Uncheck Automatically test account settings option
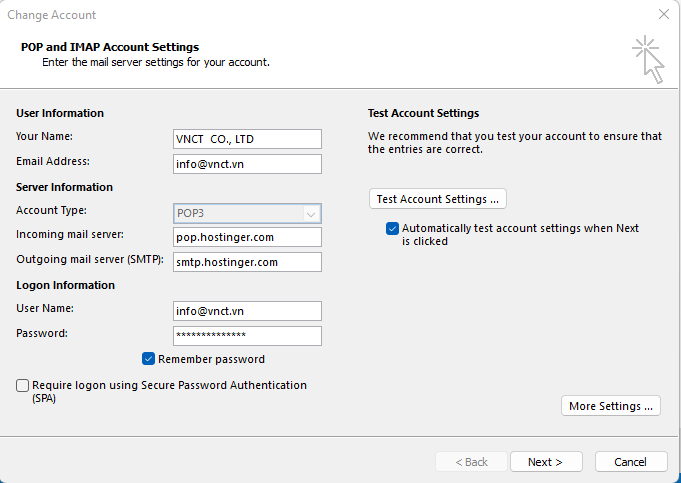 (393, 228)
